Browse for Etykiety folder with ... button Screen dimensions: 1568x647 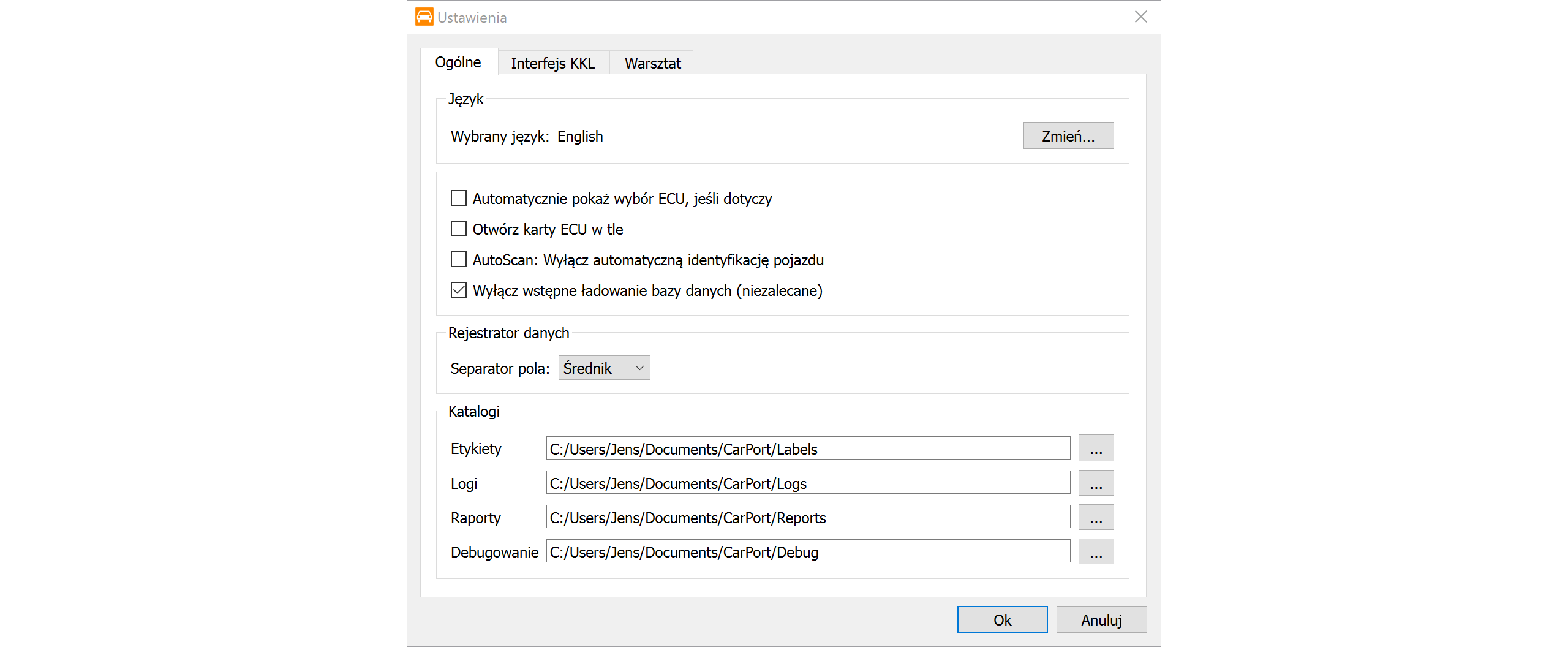[x=1095, y=448]
